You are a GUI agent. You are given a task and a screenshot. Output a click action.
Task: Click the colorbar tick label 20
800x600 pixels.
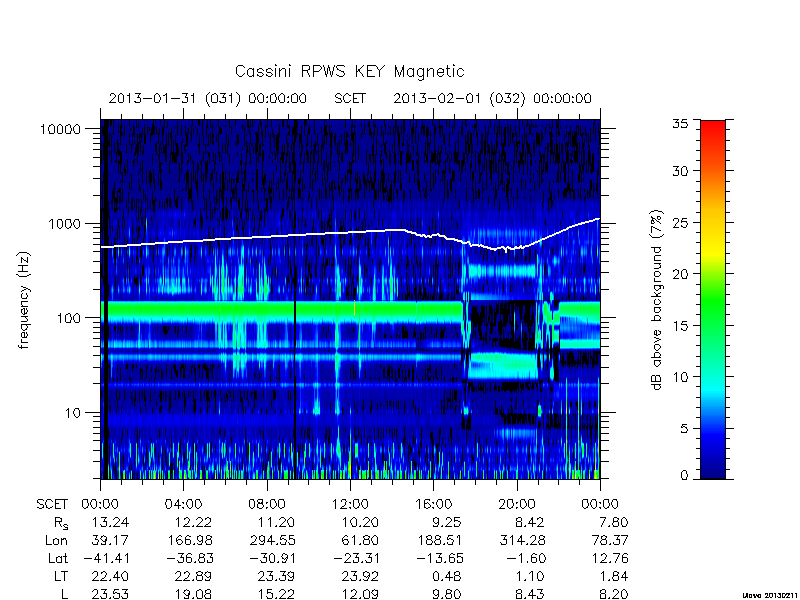tap(681, 274)
